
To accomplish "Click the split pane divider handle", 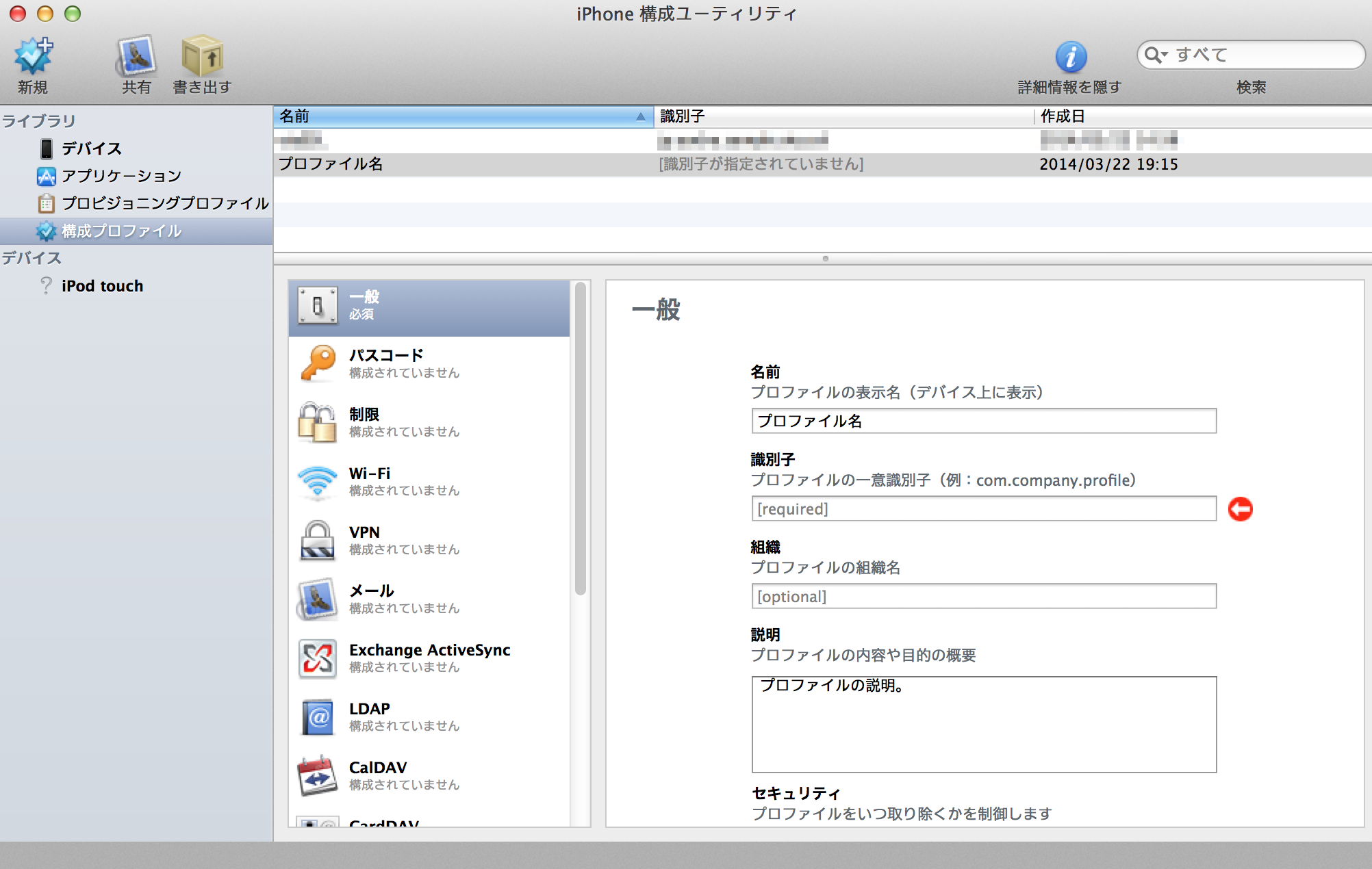I will click(825, 259).
